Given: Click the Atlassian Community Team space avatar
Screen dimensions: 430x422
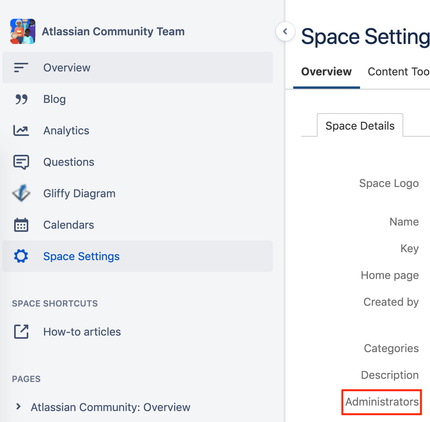Looking at the screenshot, I should click(23, 31).
